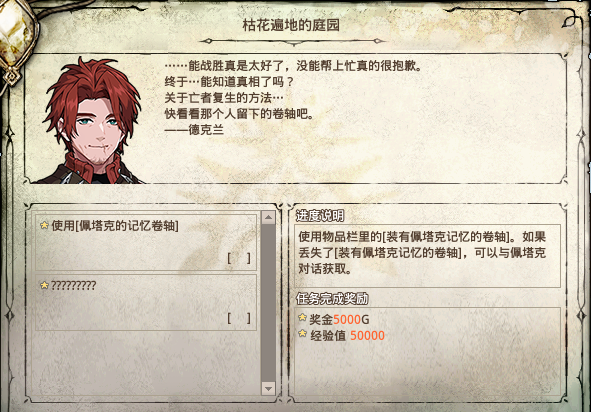Click the 经验值 50000 reward line
Screen dimensions: 591x412
pyautogui.click(x=341, y=335)
